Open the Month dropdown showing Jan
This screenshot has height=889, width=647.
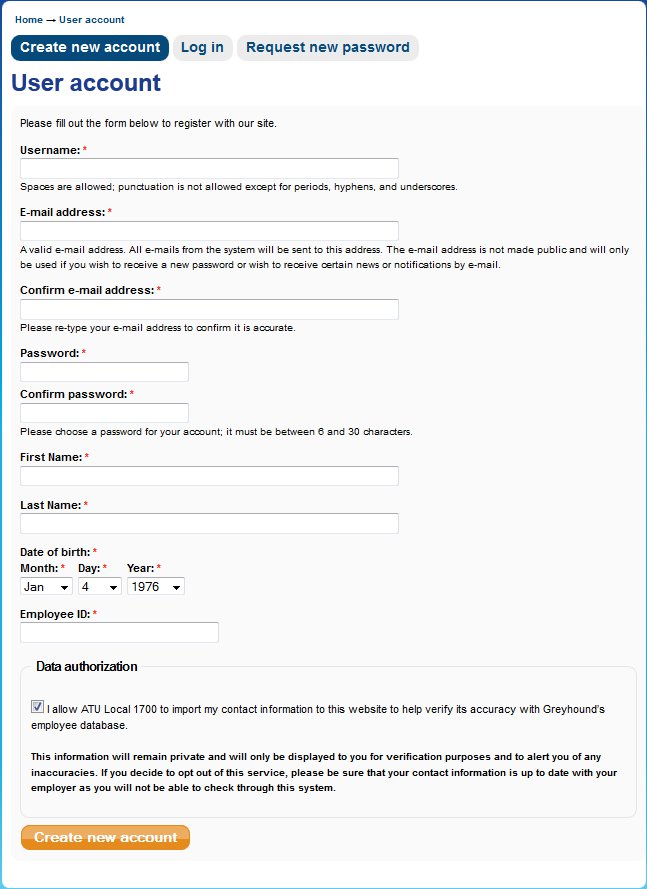[x=46, y=587]
